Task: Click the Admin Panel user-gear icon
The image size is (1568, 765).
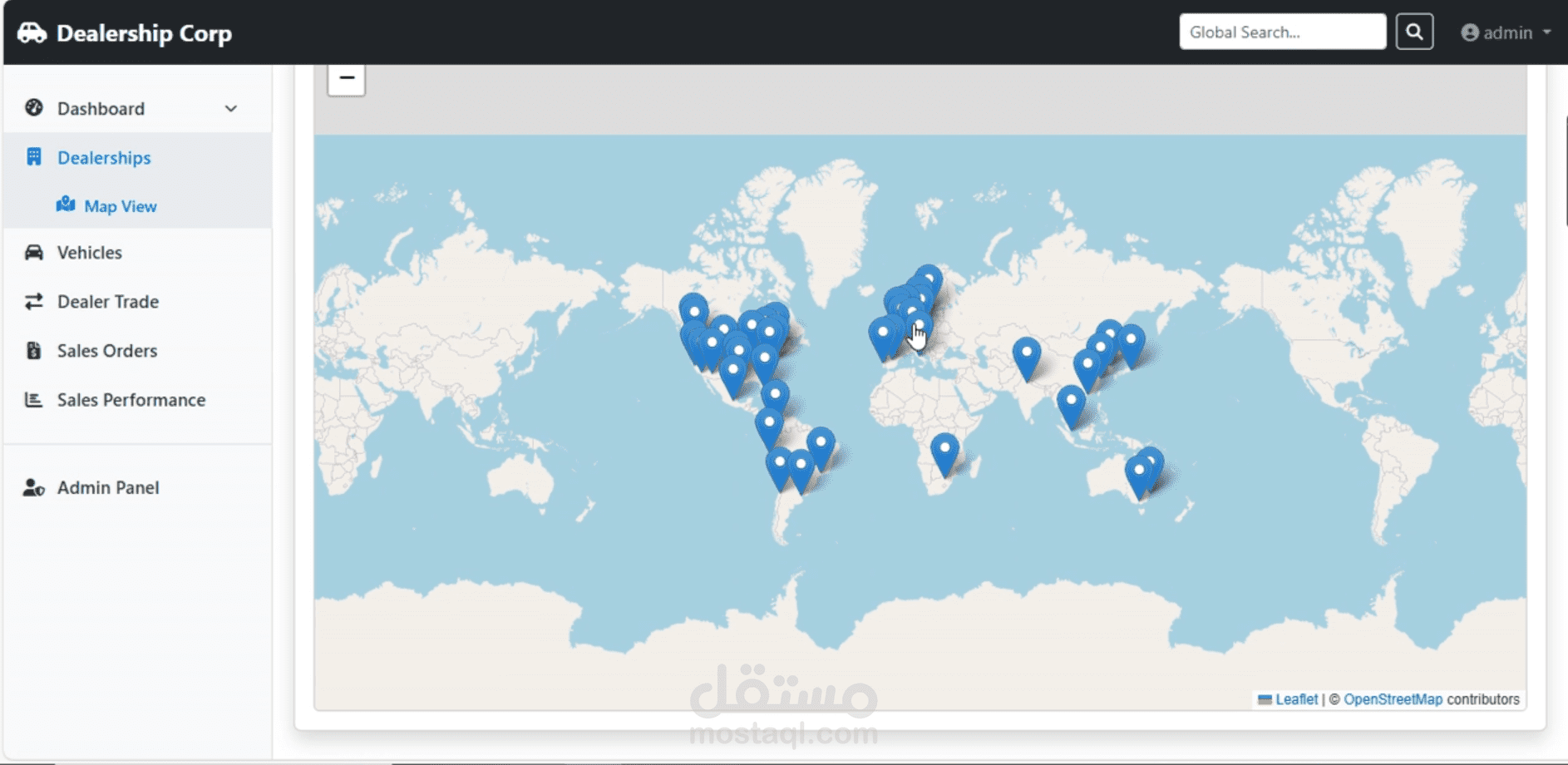Action: tap(34, 487)
